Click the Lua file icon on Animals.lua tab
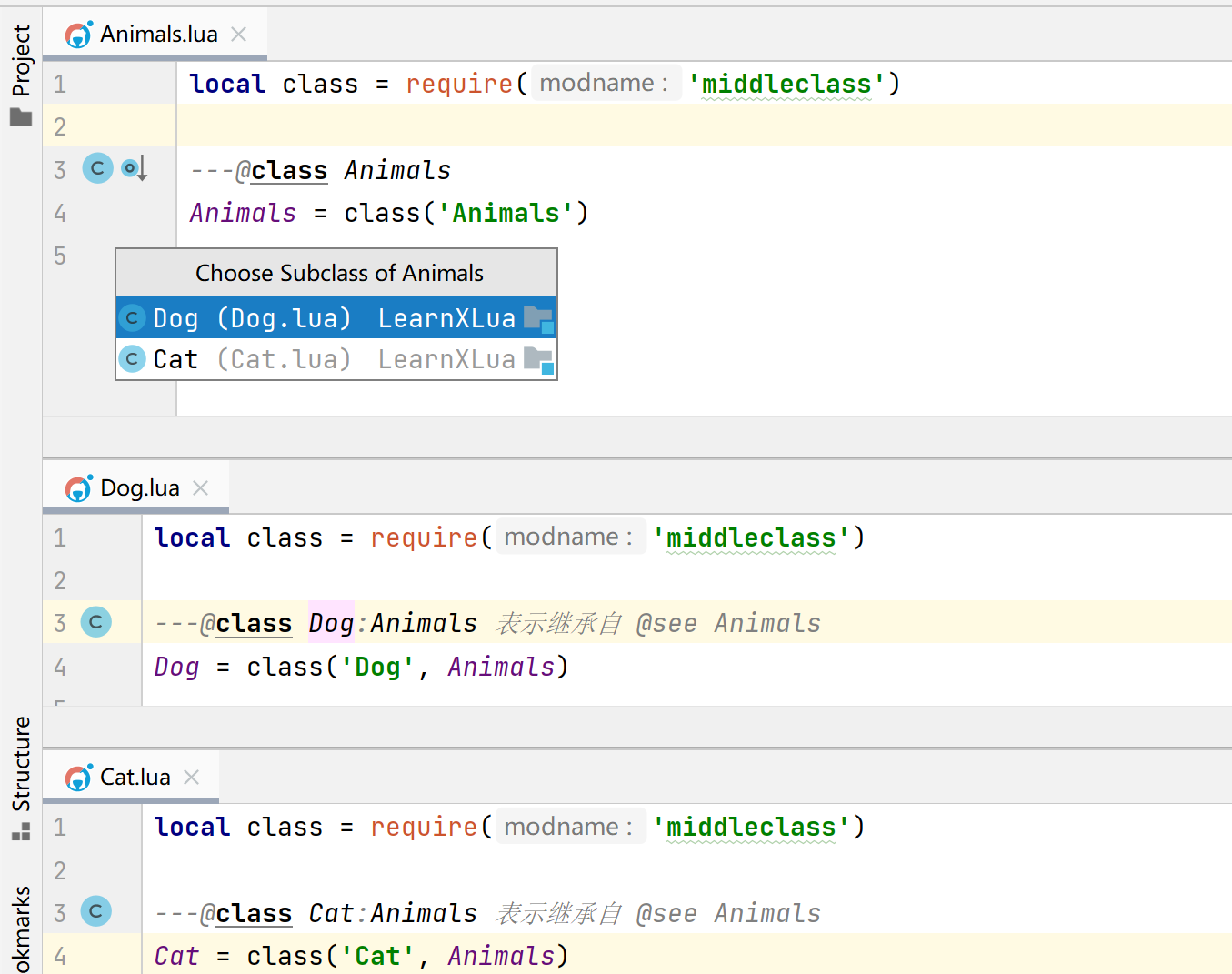This screenshot has height=974, width=1232. [79, 35]
